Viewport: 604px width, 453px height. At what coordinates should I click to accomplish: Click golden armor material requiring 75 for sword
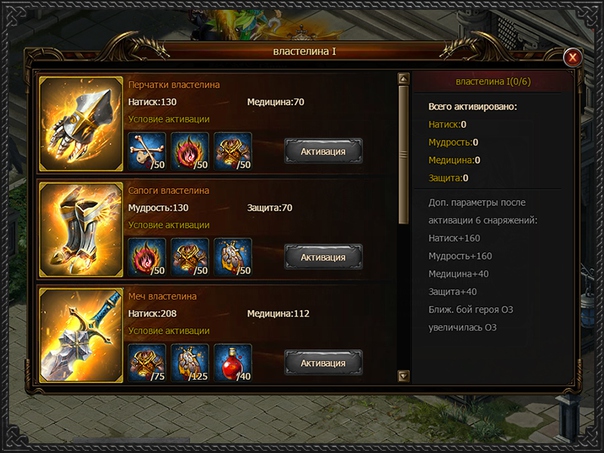[147, 363]
